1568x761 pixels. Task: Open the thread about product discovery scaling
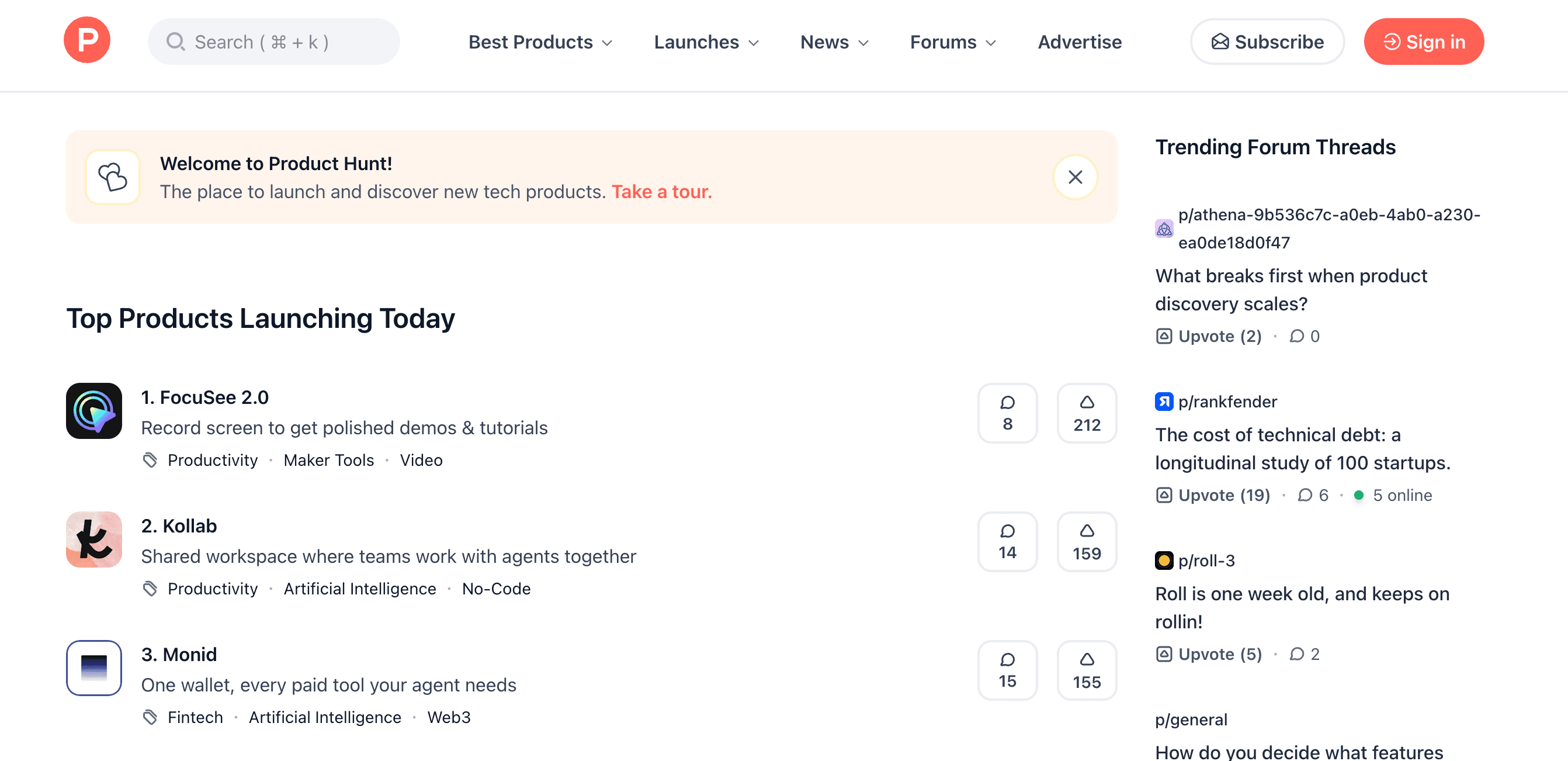click(x=1291, y=290)
